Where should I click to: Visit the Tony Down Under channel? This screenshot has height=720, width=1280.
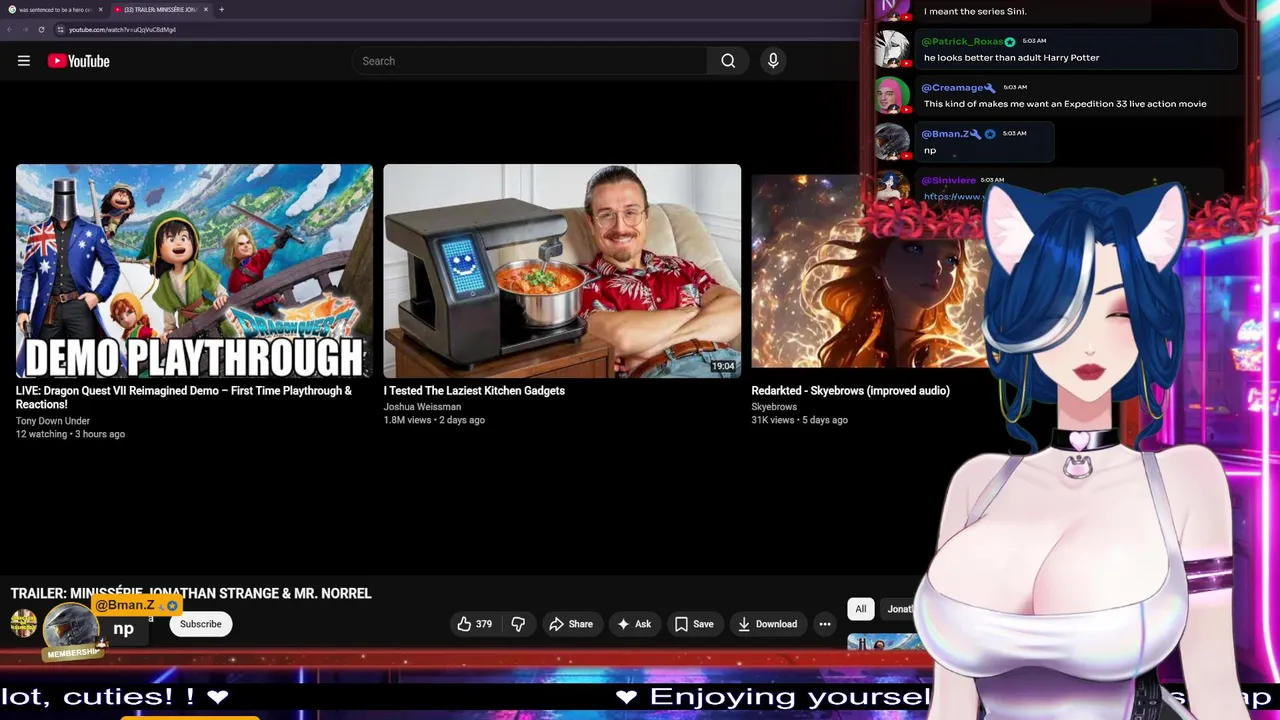53,421
